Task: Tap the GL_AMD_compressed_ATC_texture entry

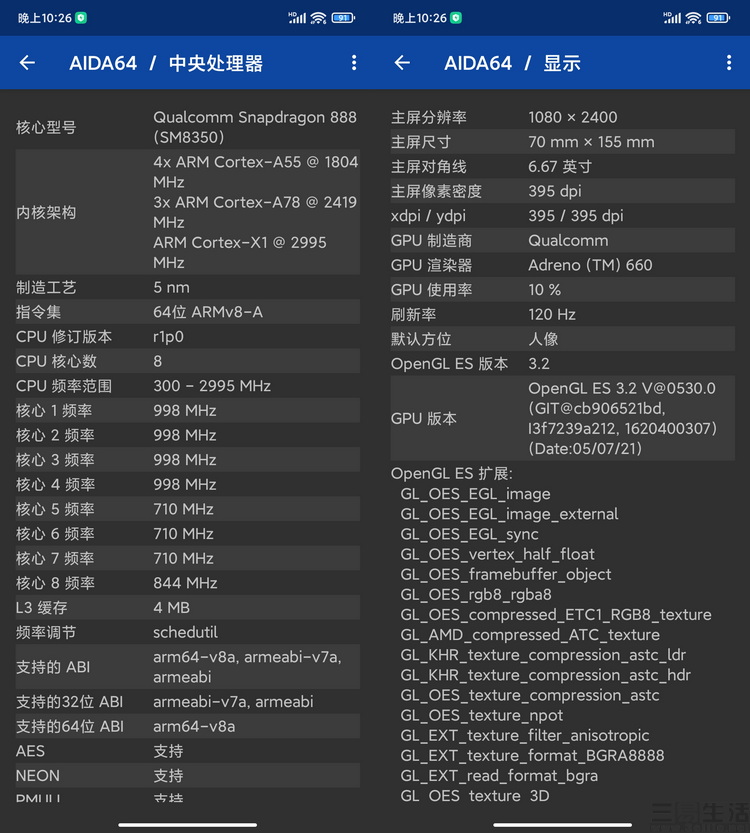Action: pyautogui.click(x=530, y=634)
